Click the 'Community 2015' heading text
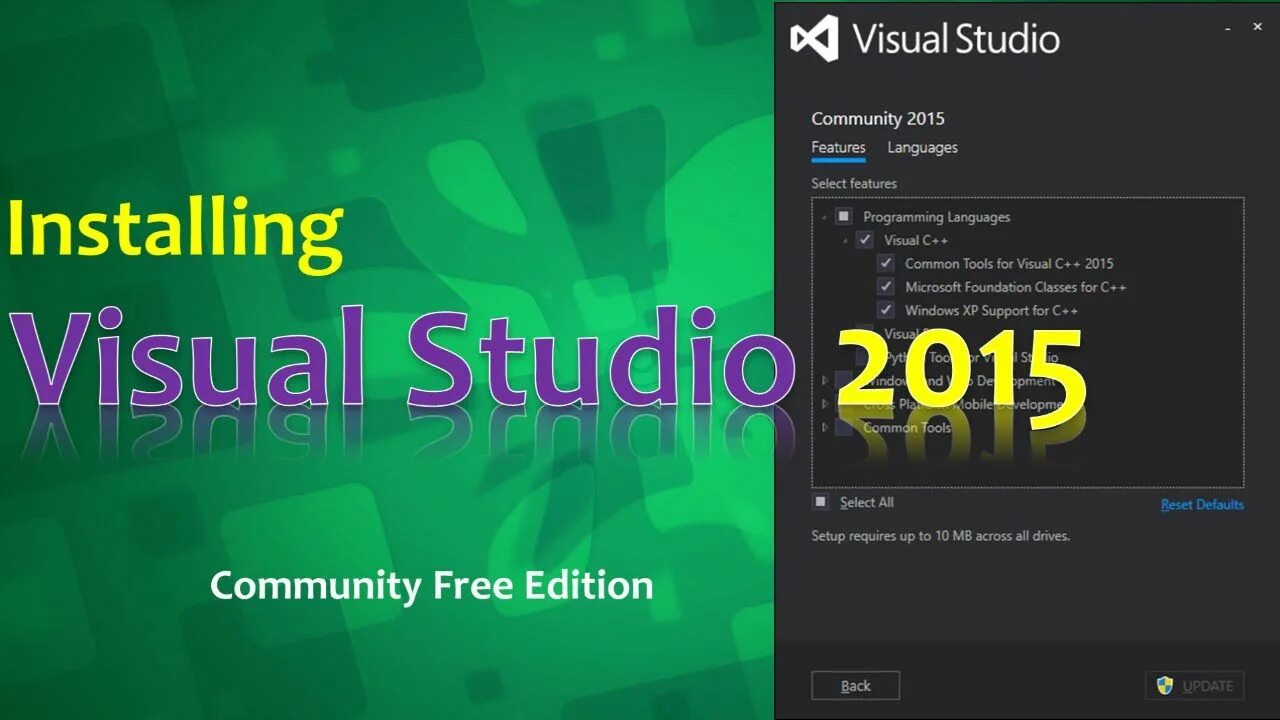Viewport: 1280px width, 720px height. (878, 118)
